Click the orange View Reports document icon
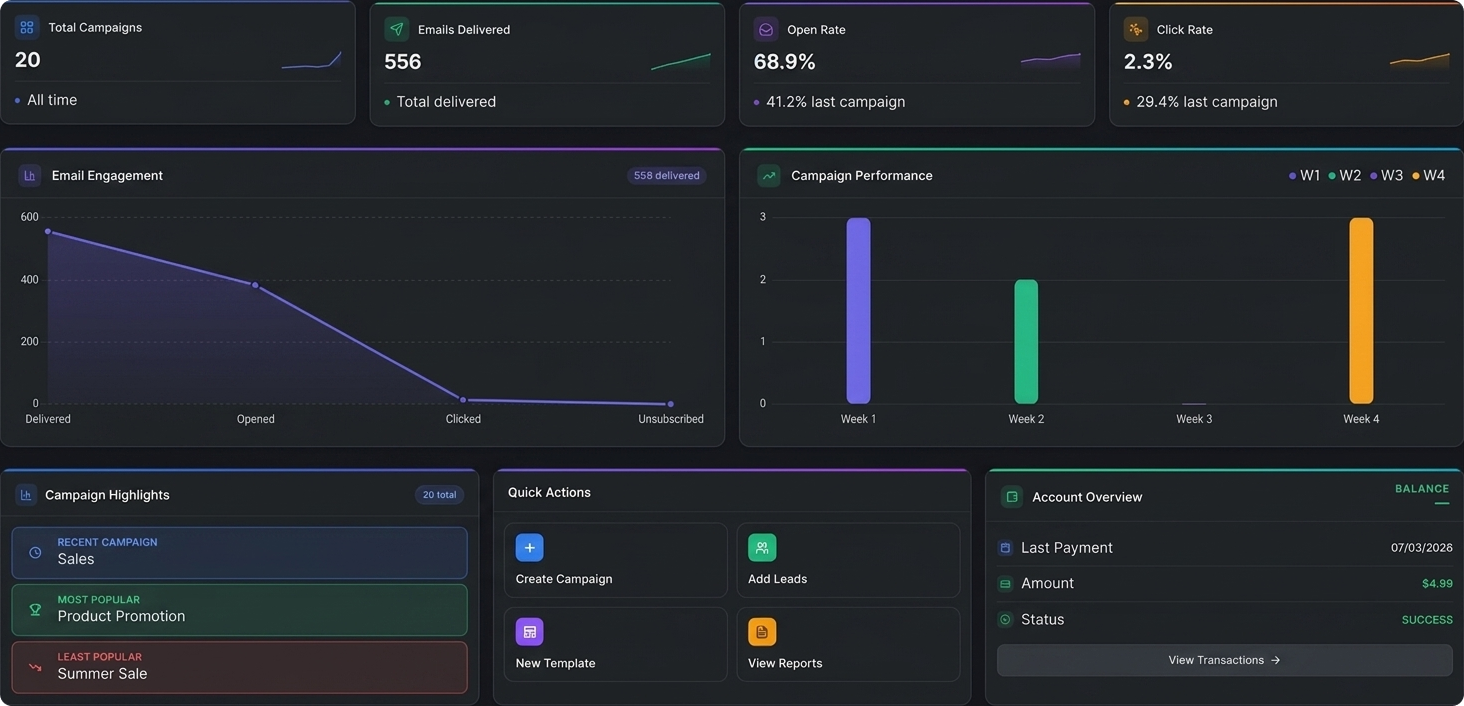This screenshot has width=1464, height=706. tap(762, 632)
